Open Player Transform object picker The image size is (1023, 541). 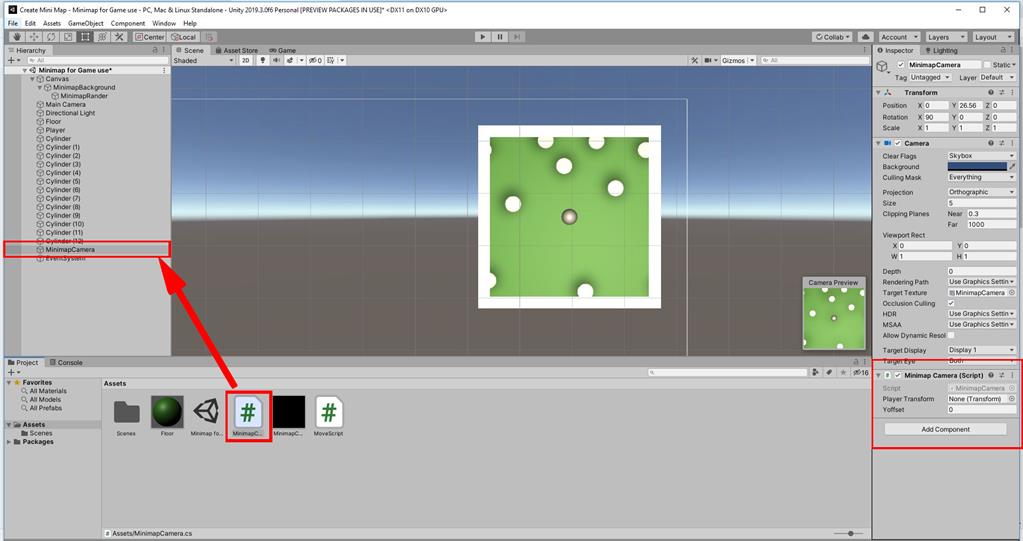(1012, 399)
